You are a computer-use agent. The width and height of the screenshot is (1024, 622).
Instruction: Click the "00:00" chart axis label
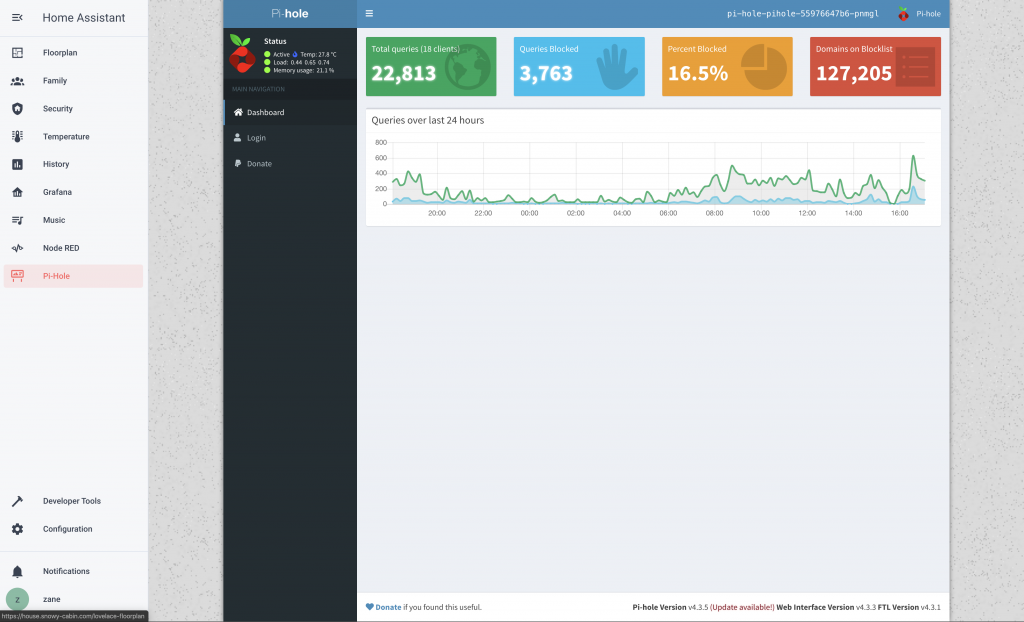(530, 214)
